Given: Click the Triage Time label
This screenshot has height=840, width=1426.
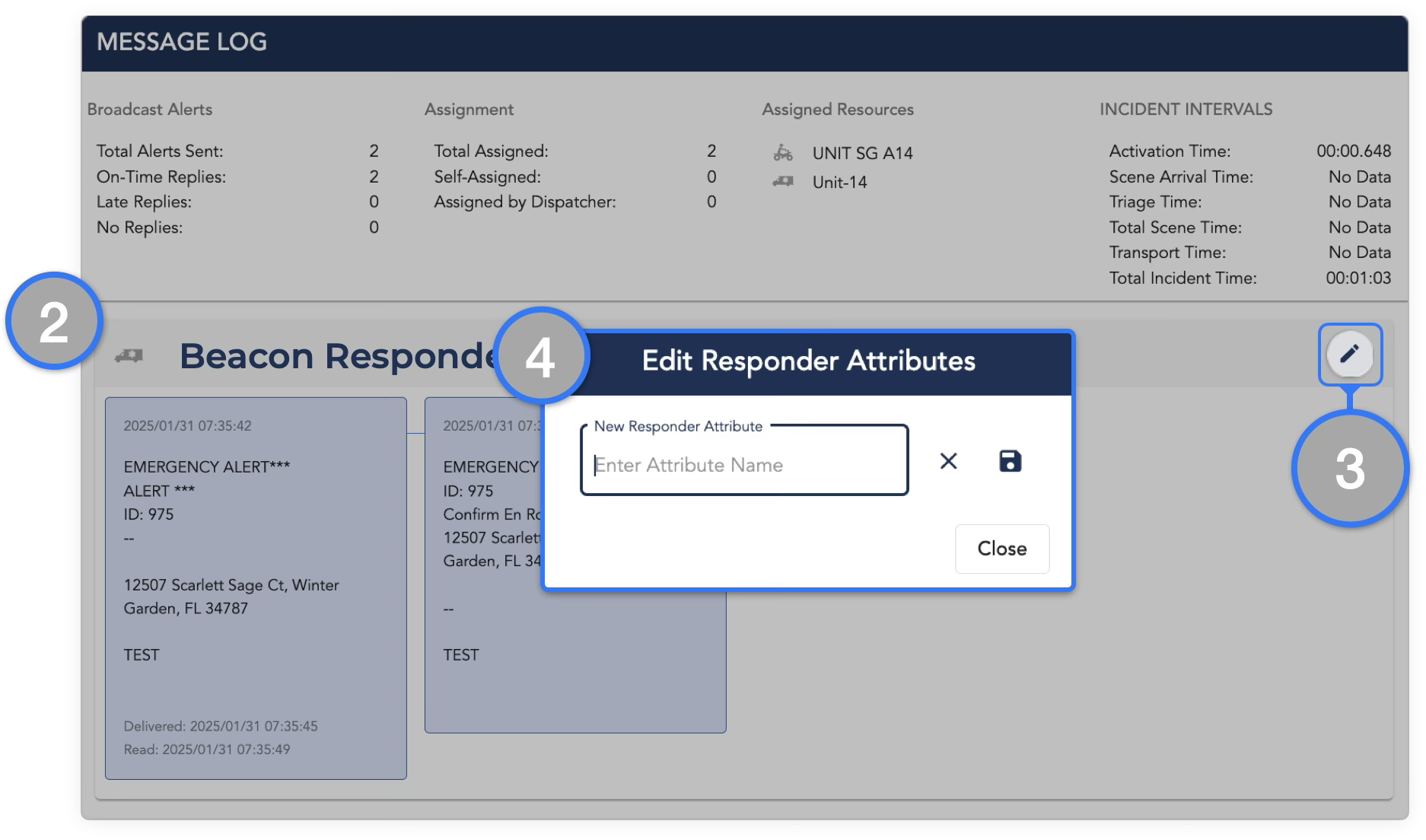Looking at the screenshot, I should tap(1155, 202).
